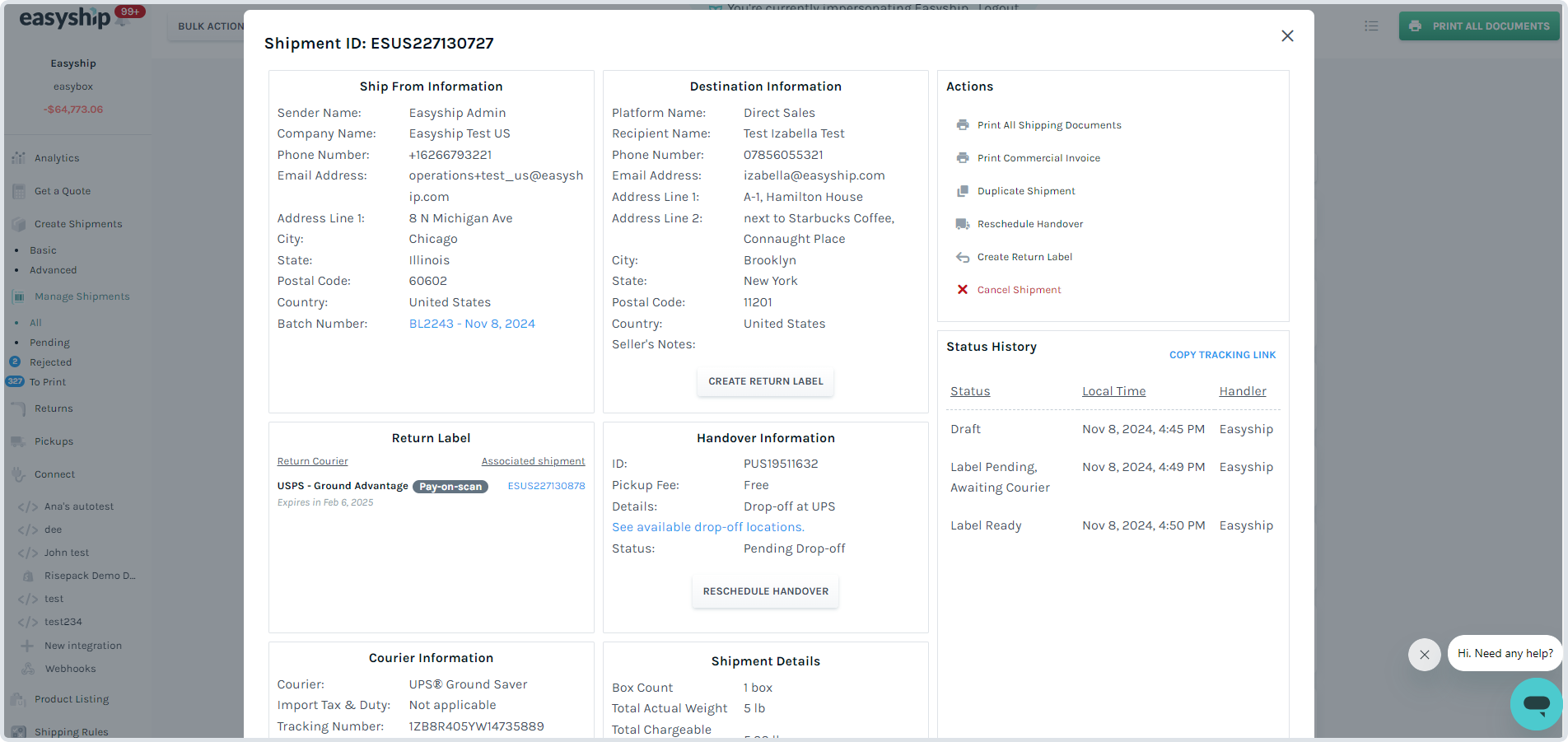Click the printer icon beside Print Commercial Invoice
Screen dimensions: 1568x742
coord(962,158)
